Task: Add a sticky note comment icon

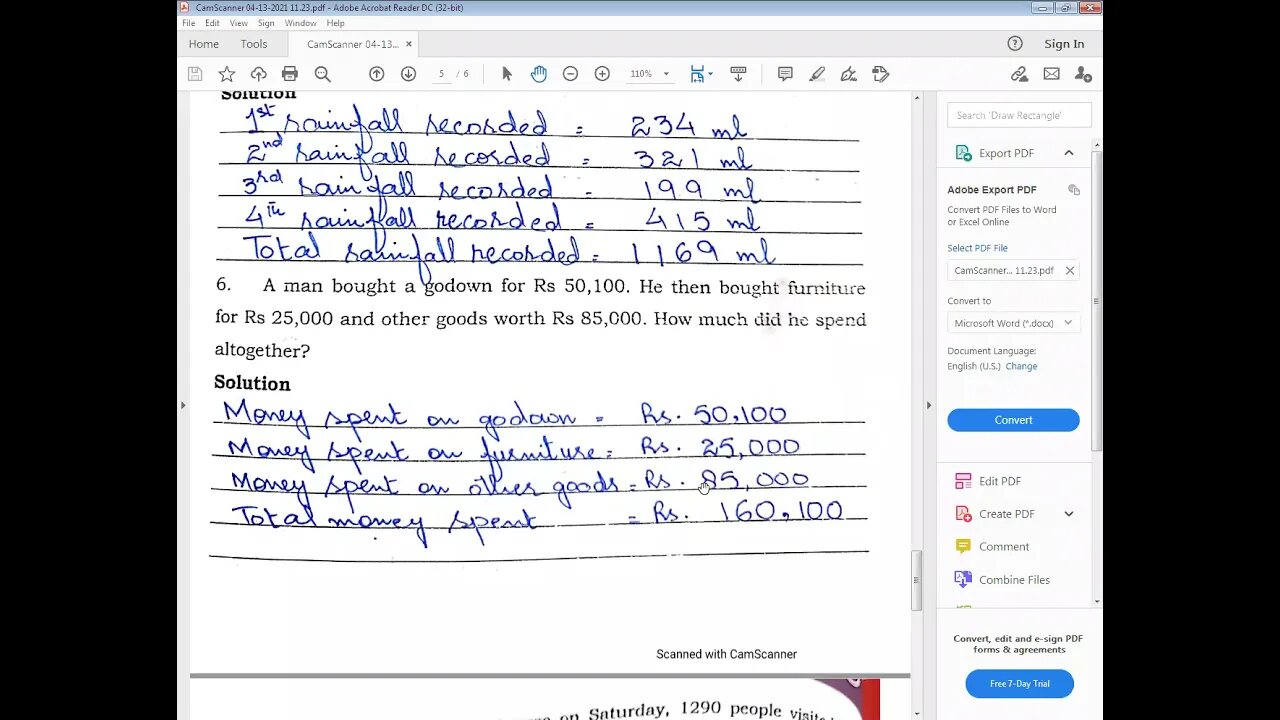Action: click(785, 74)
